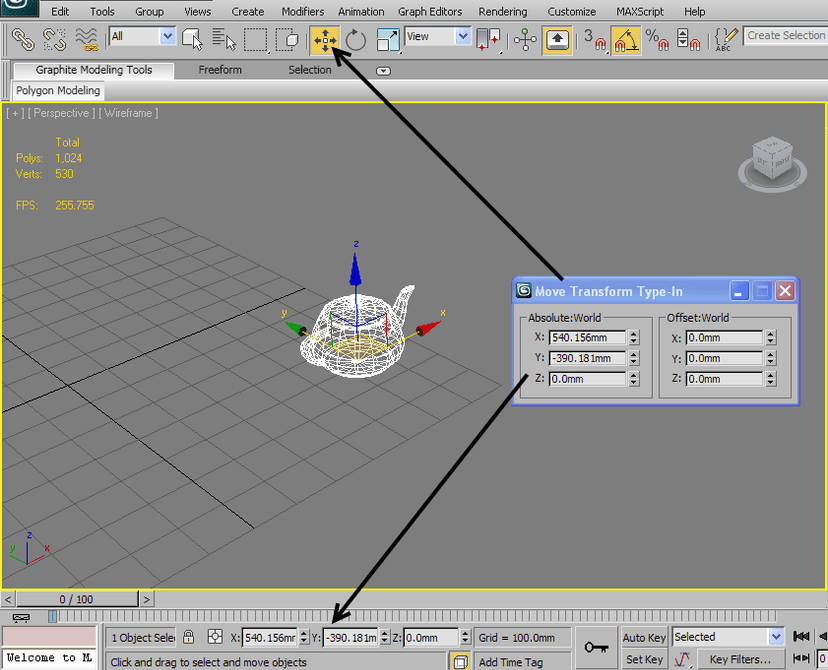The width and height of the screenshot is (828, 670).
Task: Open the Modifiers menu
Action: click(303, 11)
